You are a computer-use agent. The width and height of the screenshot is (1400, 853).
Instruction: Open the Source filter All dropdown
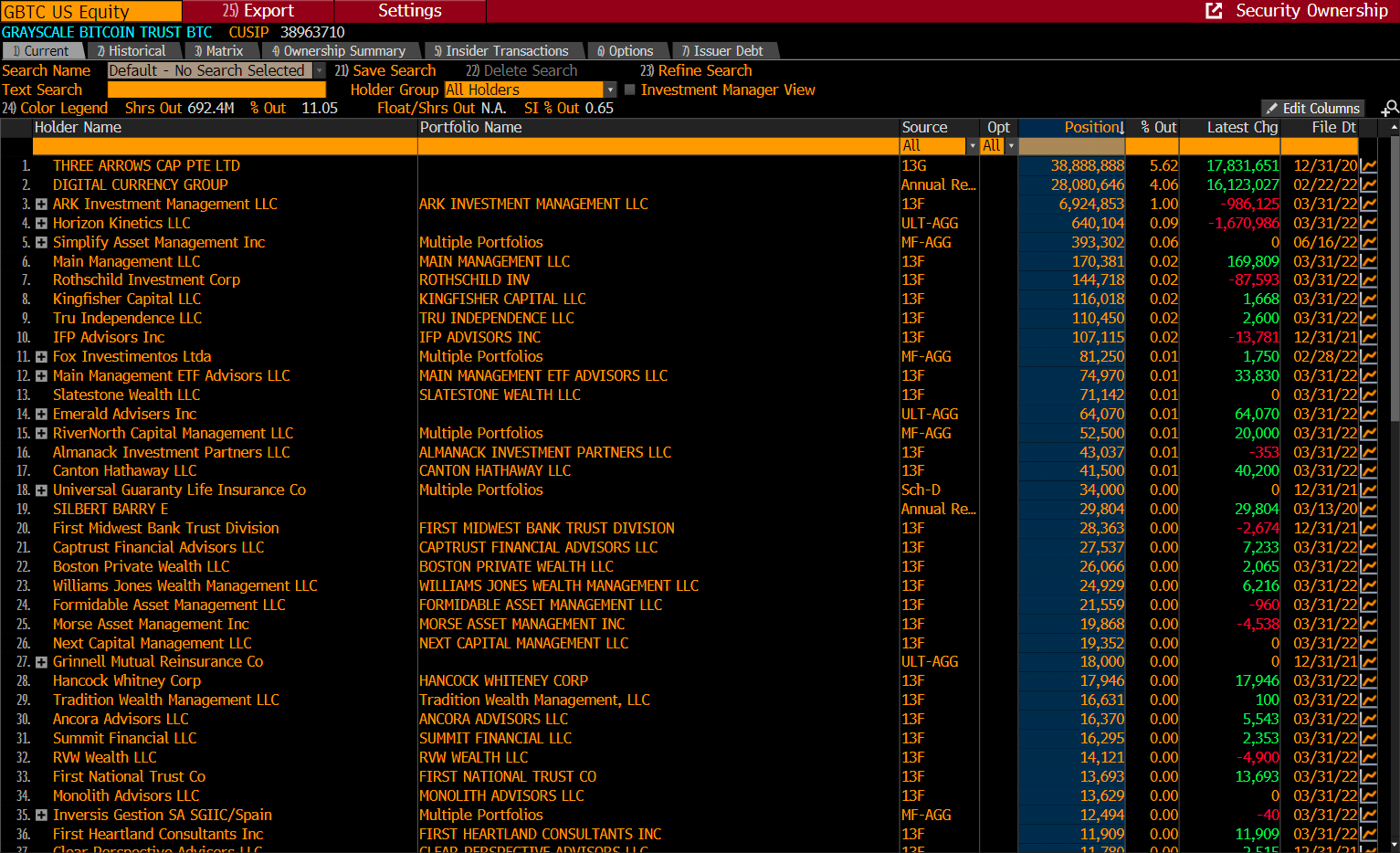point(972,146)
